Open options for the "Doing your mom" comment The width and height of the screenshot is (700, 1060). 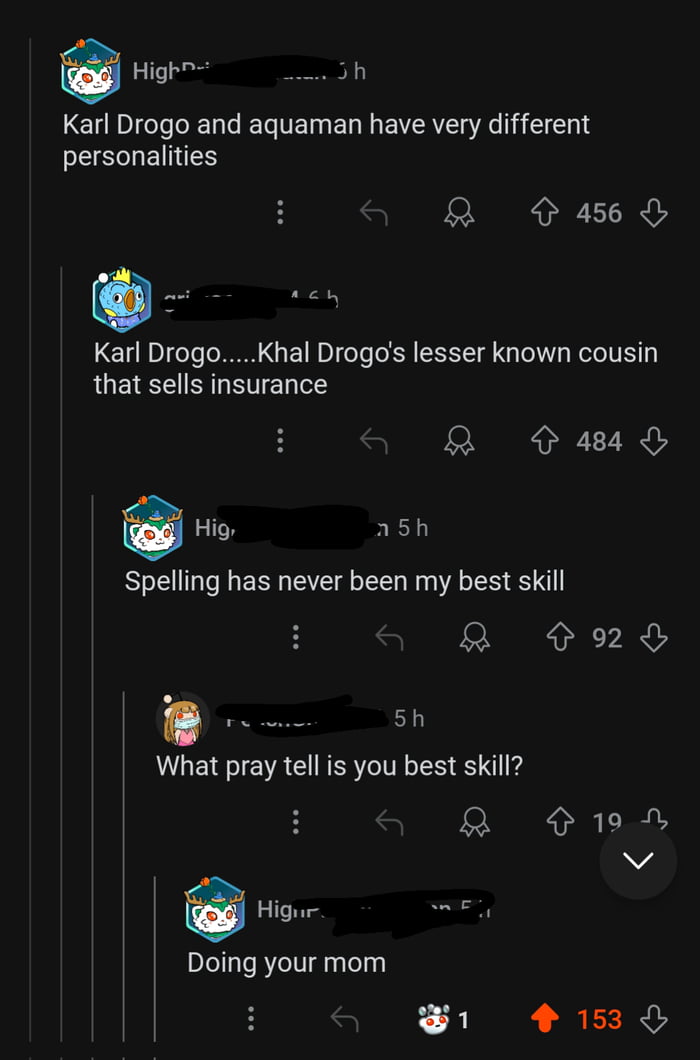[x=250, y=1019]
